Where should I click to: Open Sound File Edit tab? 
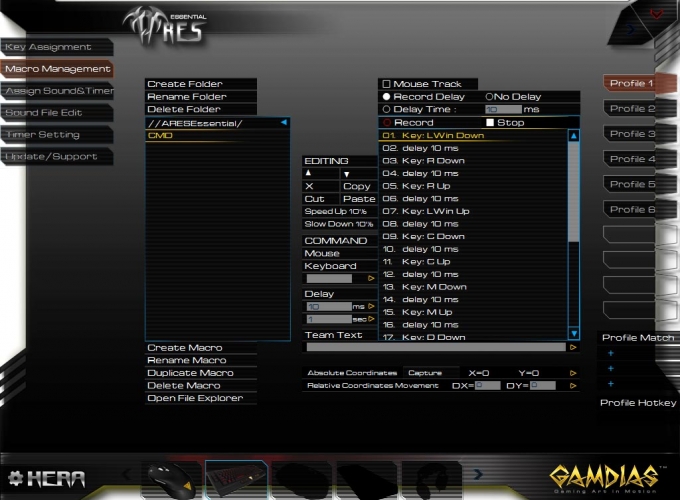click(x=57, y=112)
